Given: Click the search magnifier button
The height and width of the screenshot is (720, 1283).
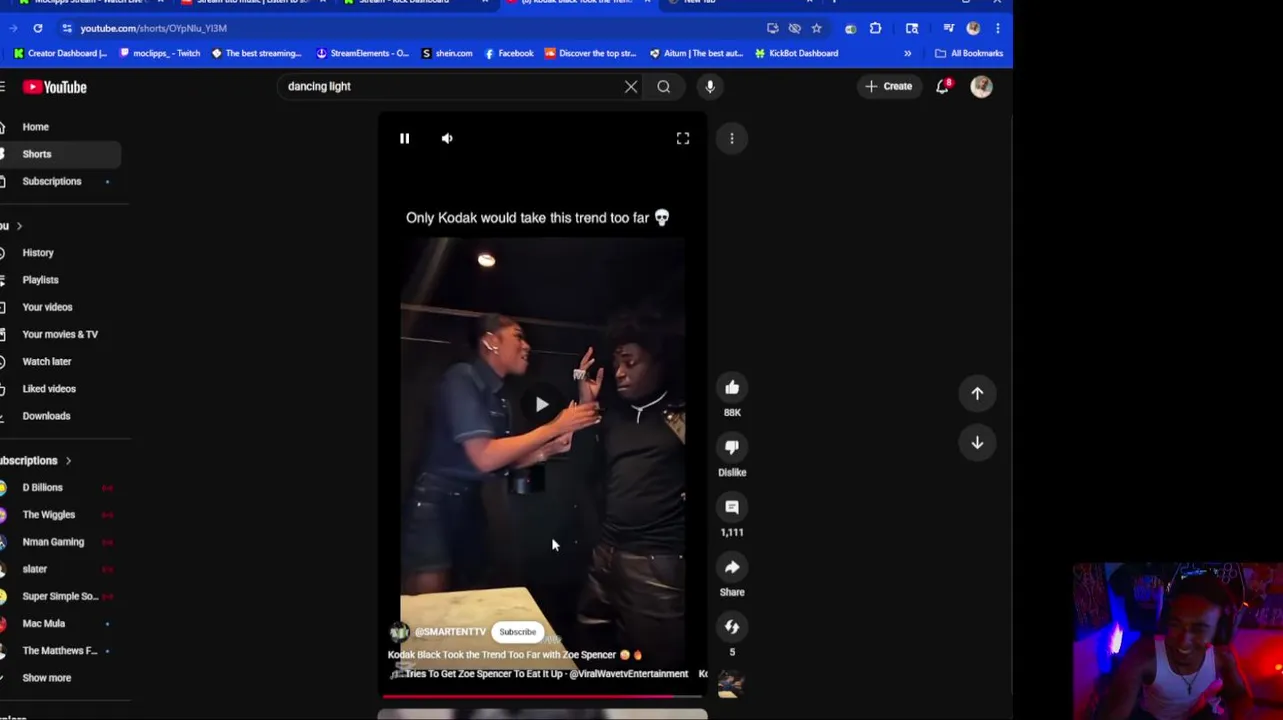Looking at the screenshot, I should point(664,87).
